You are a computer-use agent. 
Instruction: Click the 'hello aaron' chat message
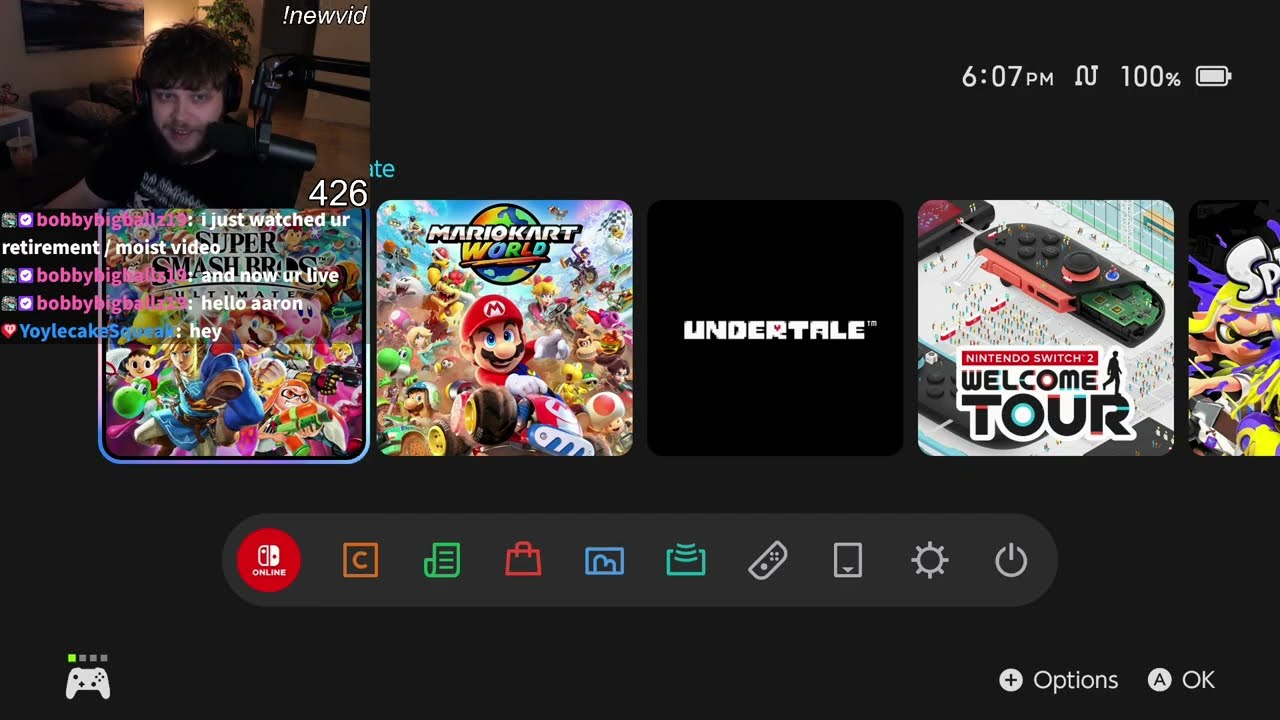(x=251, y=303)
